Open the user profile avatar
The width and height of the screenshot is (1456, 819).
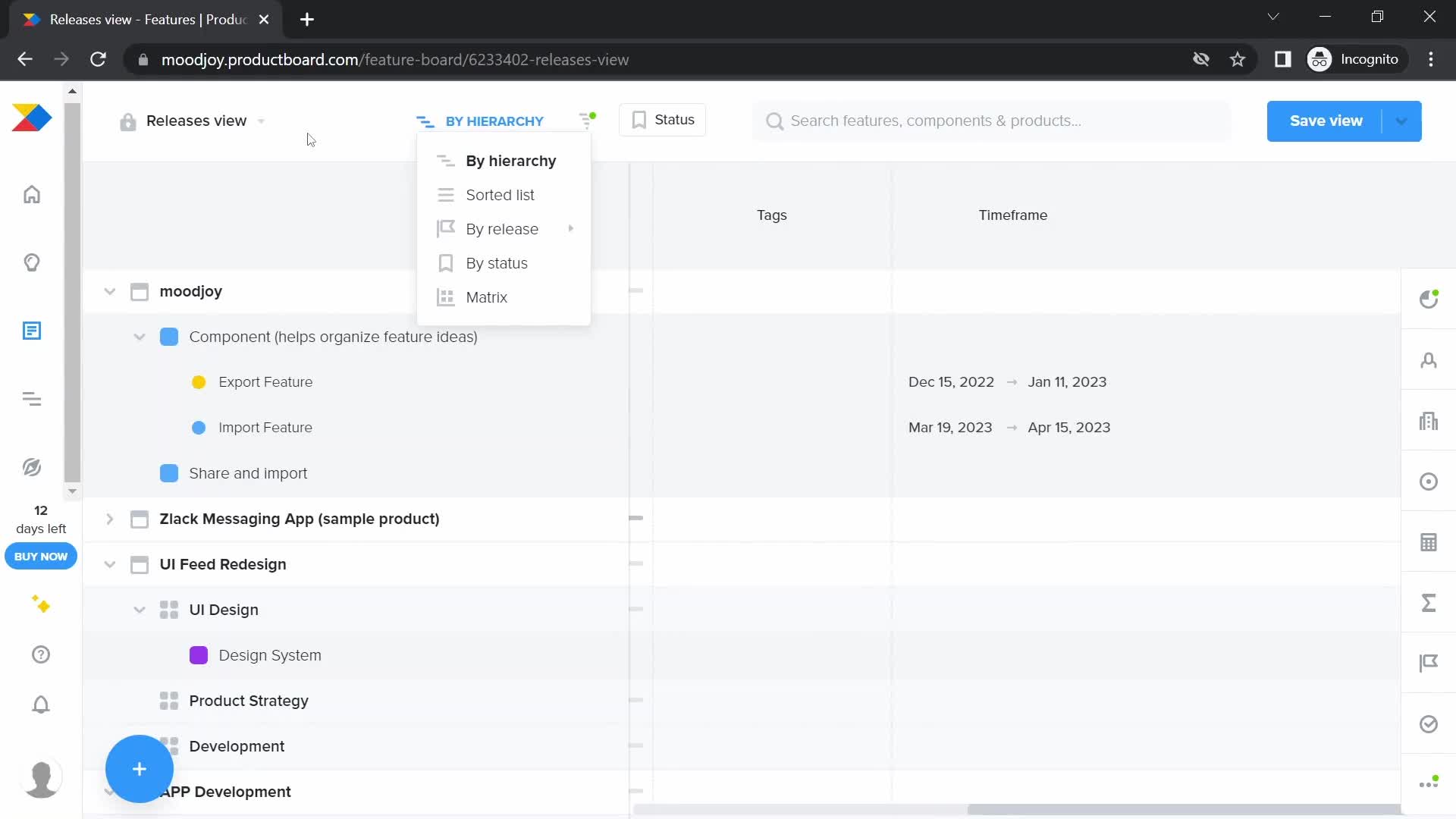(x=41, y=779)
